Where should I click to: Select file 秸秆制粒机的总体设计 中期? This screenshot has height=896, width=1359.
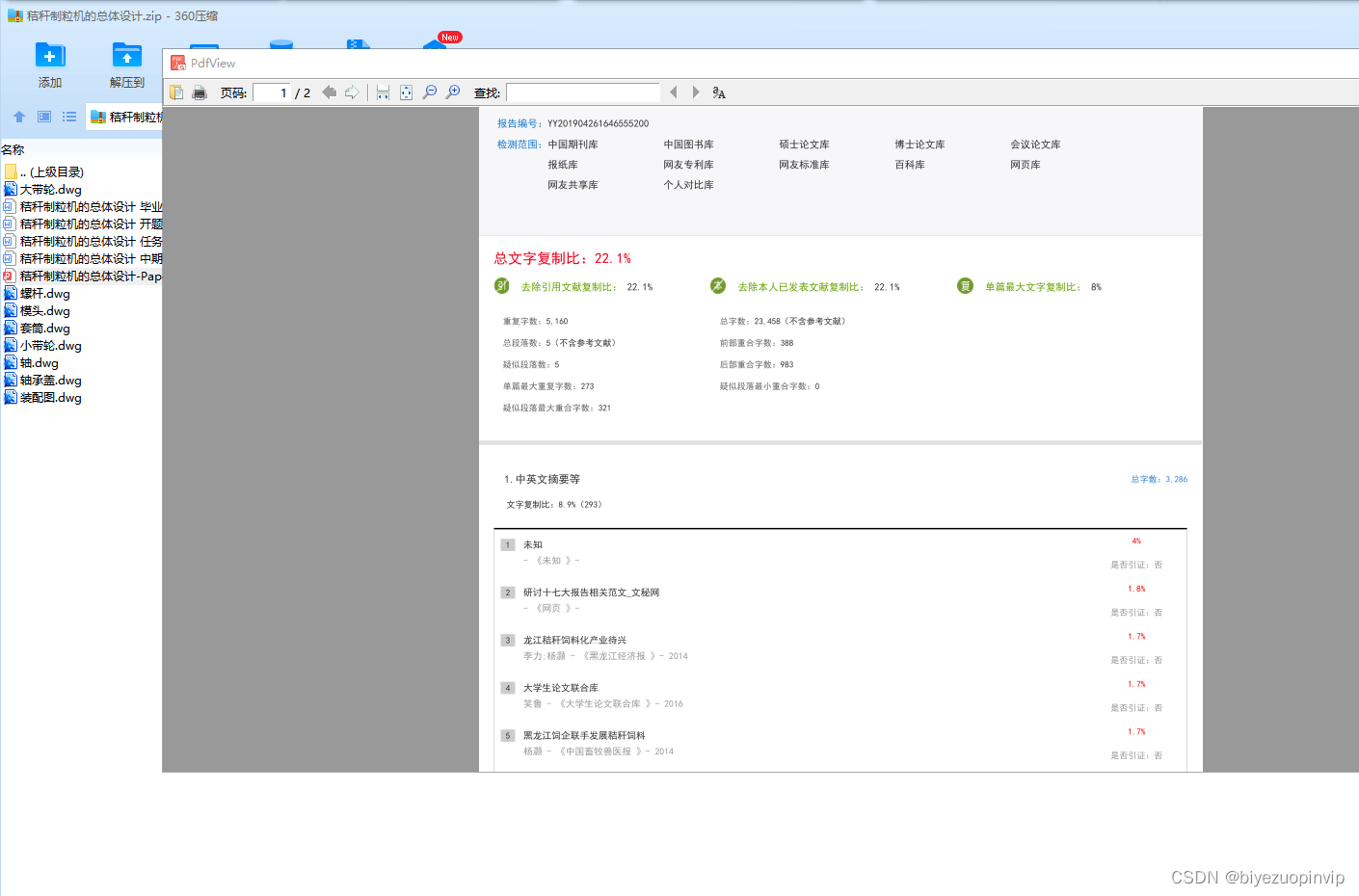click(x=81, y=259)
